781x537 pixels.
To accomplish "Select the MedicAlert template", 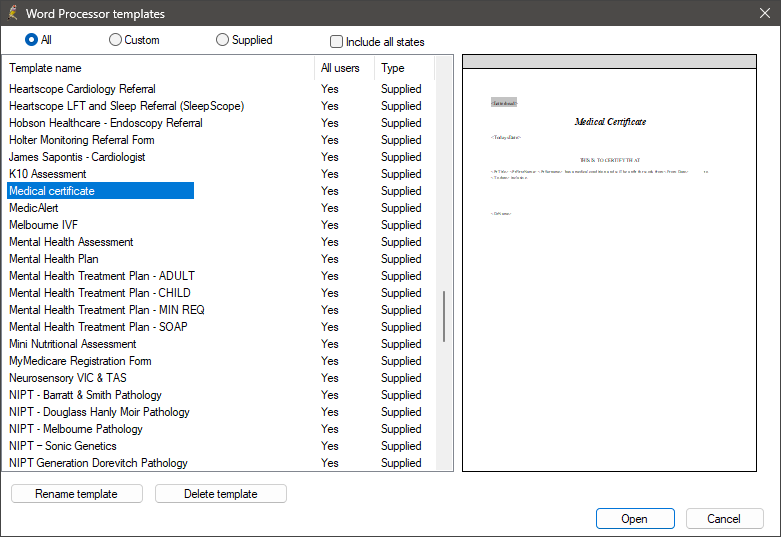I will [34, 208].
